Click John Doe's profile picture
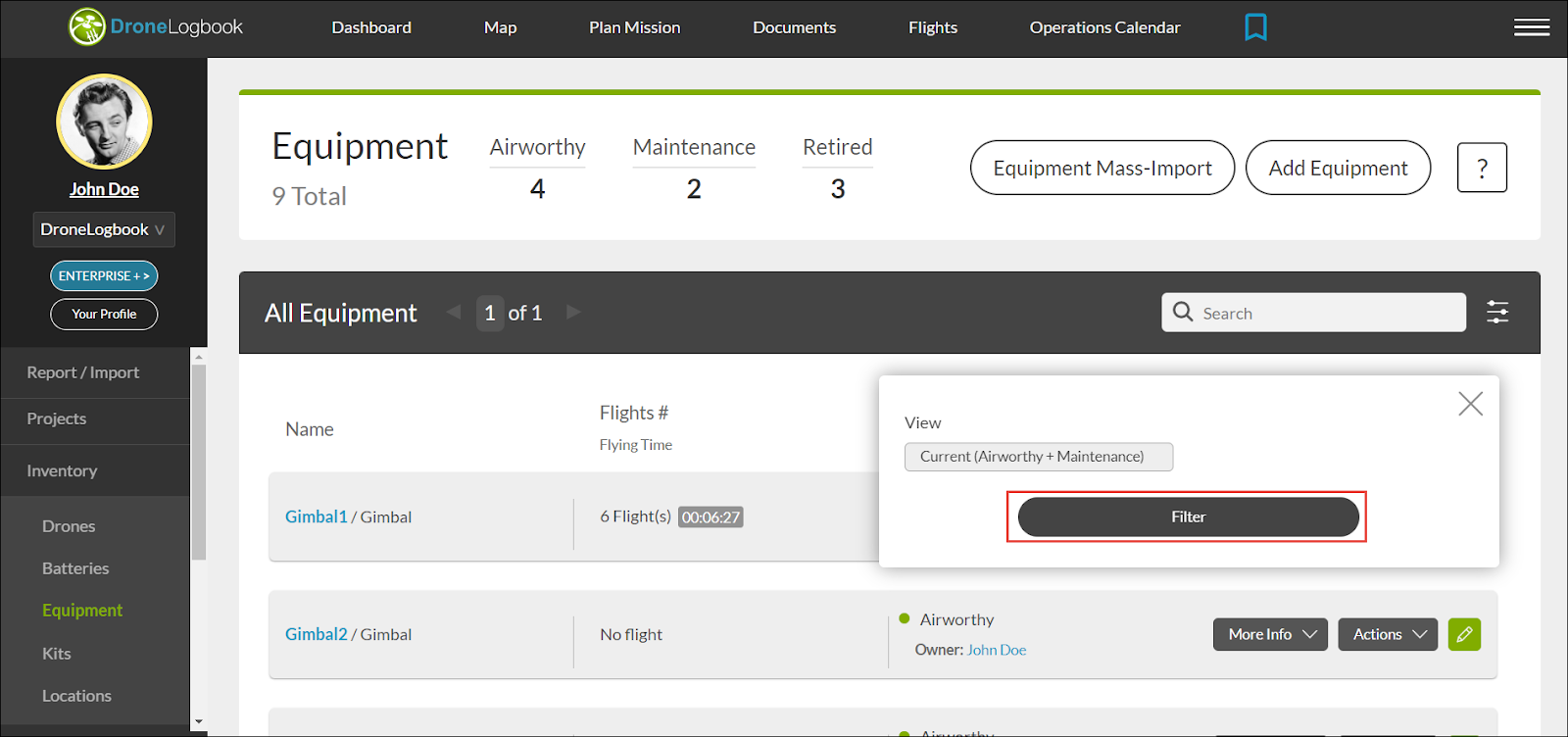Screen dimensions: 1568x737 (104, 122)
